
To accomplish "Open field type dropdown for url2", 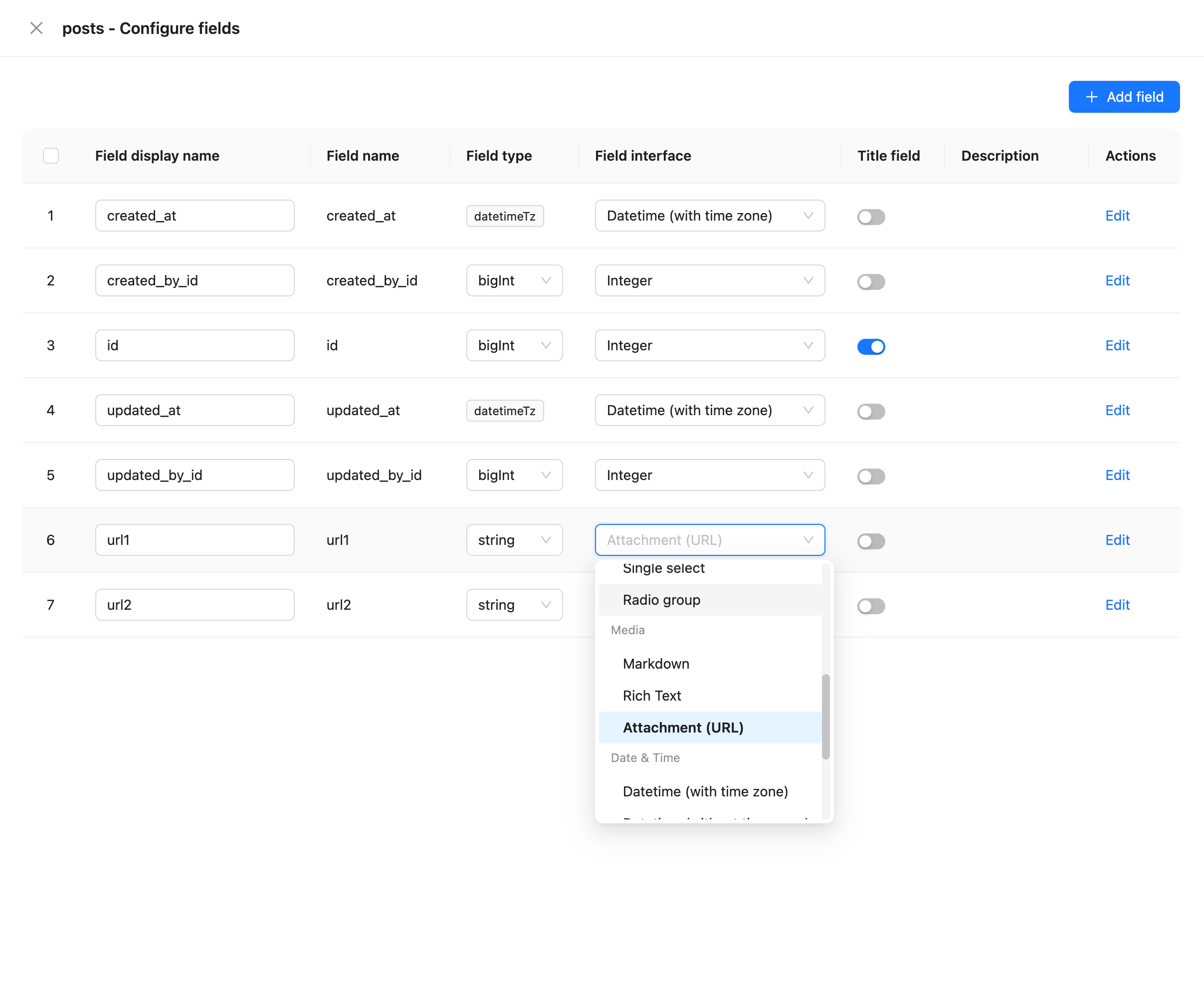I will pos(514,604).
